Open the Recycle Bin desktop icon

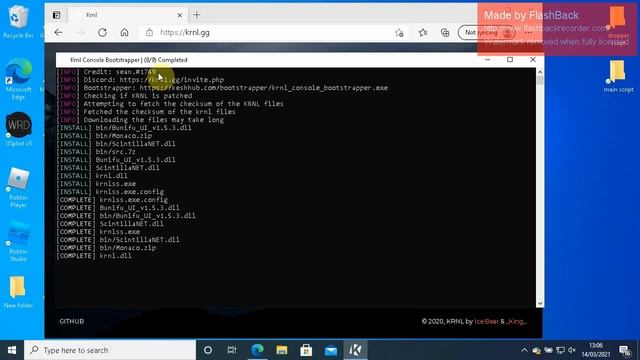click(18, 22)
